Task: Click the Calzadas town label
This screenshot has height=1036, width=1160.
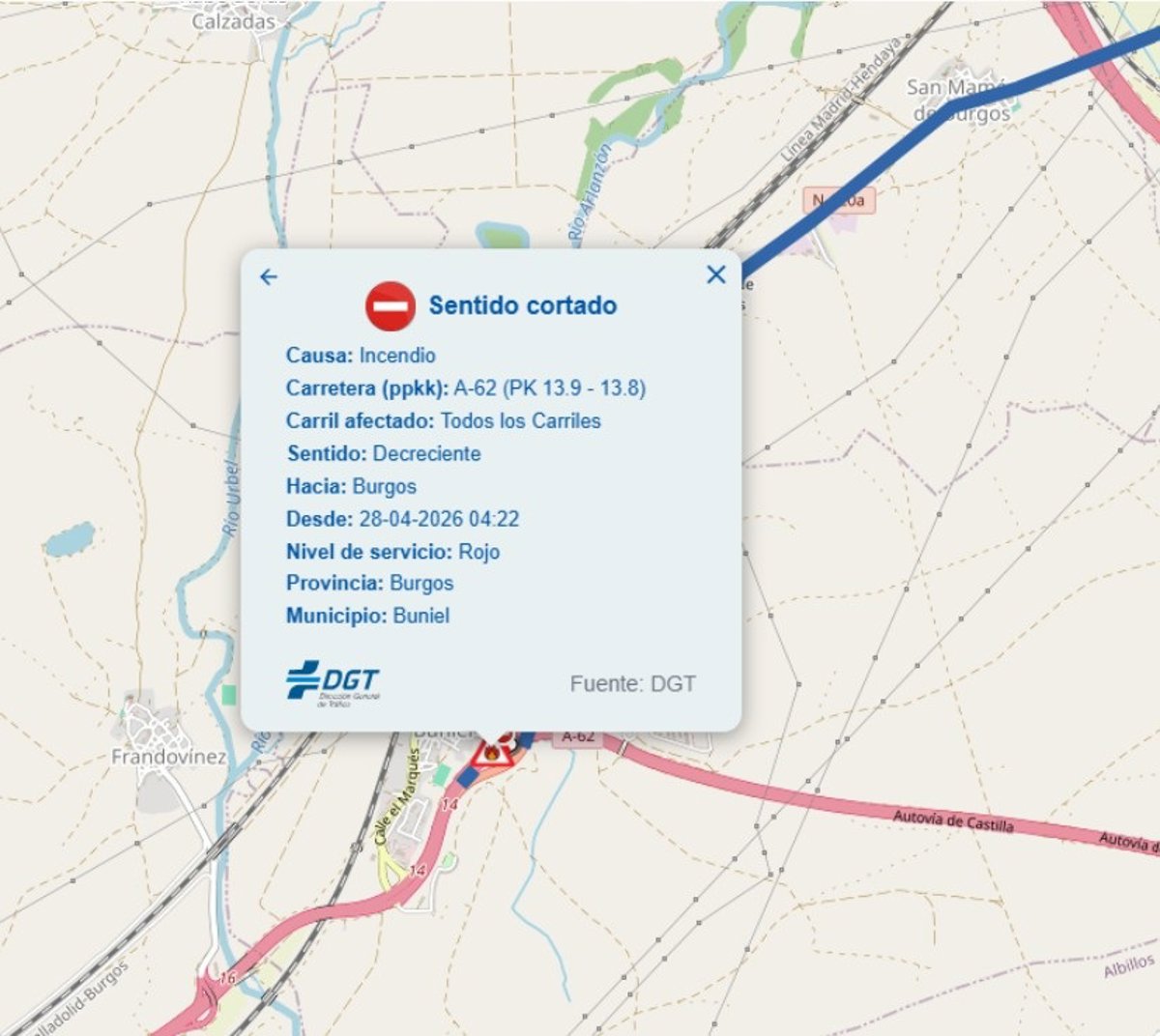Action: tap(234, 21)
